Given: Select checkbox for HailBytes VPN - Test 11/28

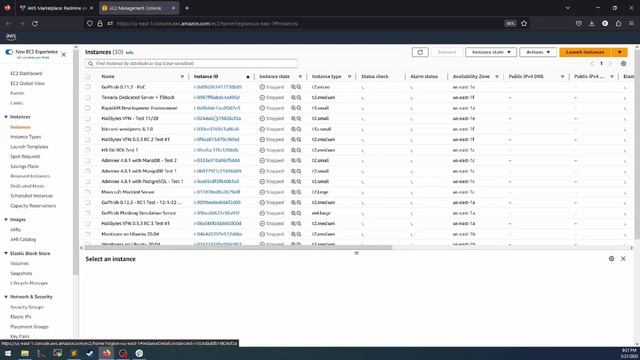Looking at the screenshot, I should (x=88, y=118).
